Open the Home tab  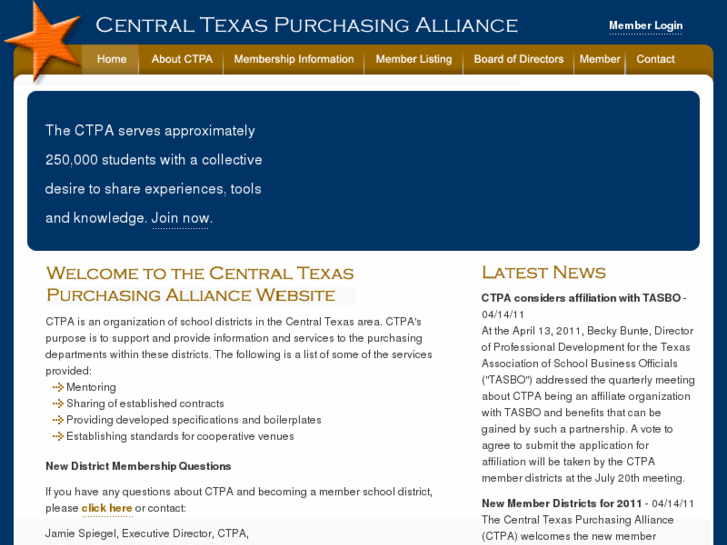(x=111, y=59)
